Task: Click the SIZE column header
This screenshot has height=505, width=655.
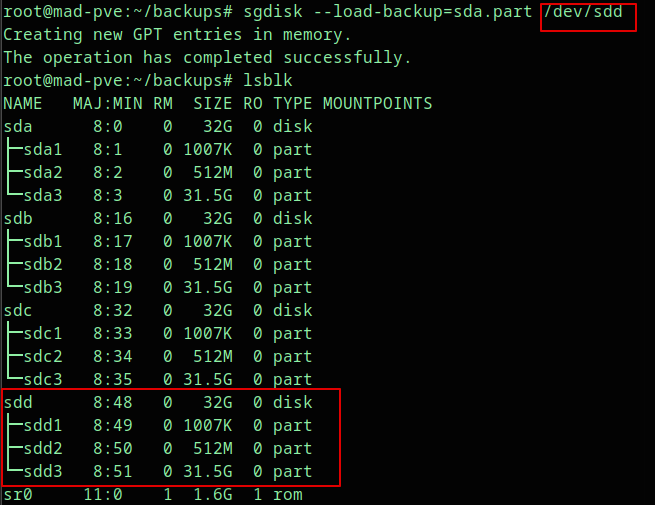Action: click(x=213, y=104)
